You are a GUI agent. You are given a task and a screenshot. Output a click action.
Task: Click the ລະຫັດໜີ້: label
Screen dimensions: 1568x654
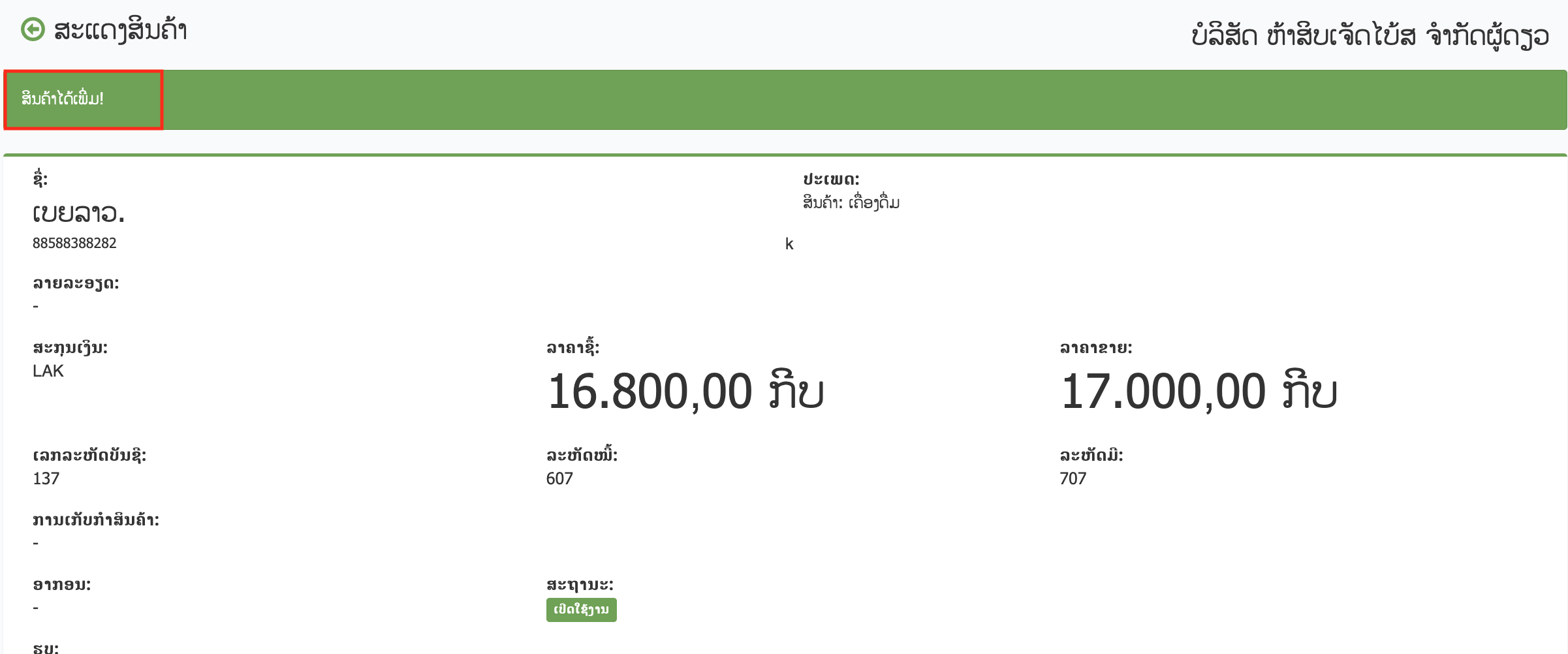582,455
